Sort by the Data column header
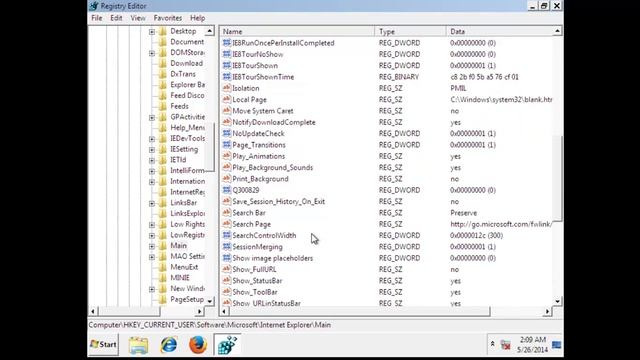The width and height of the screenshot is (640, 360). point(500,31)
